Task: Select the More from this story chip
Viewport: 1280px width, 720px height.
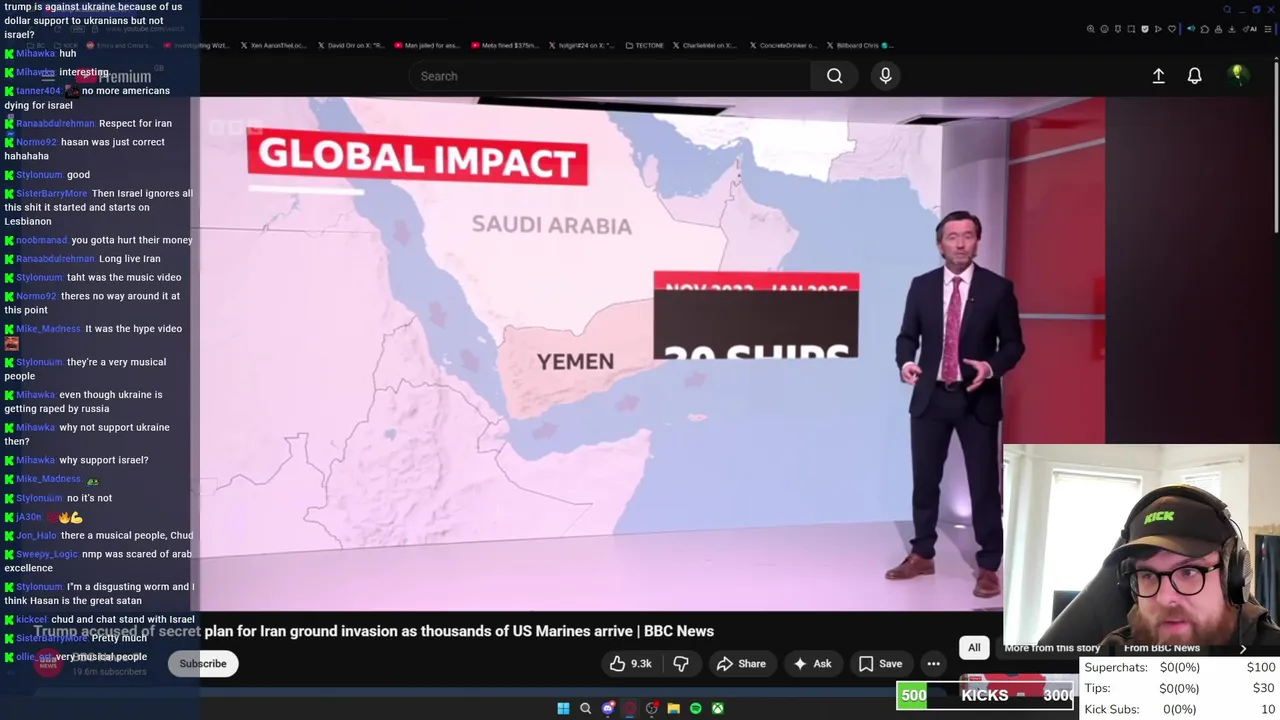Action: tap(1052, 647)
